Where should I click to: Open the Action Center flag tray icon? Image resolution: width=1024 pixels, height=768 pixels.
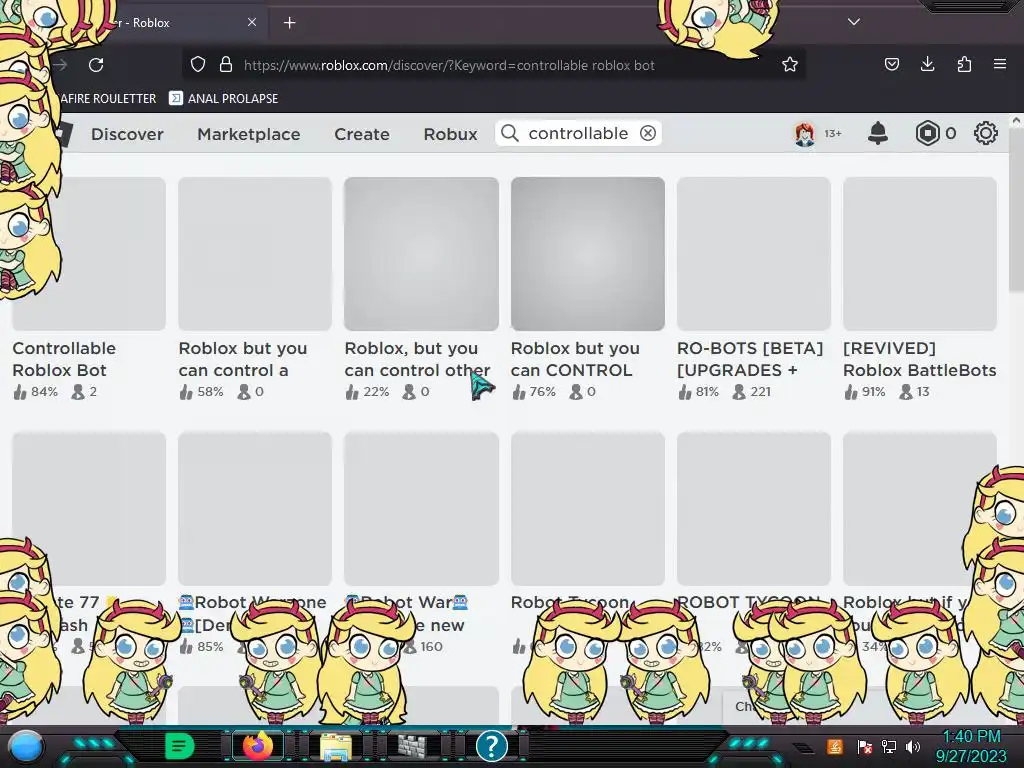(865, 746)
